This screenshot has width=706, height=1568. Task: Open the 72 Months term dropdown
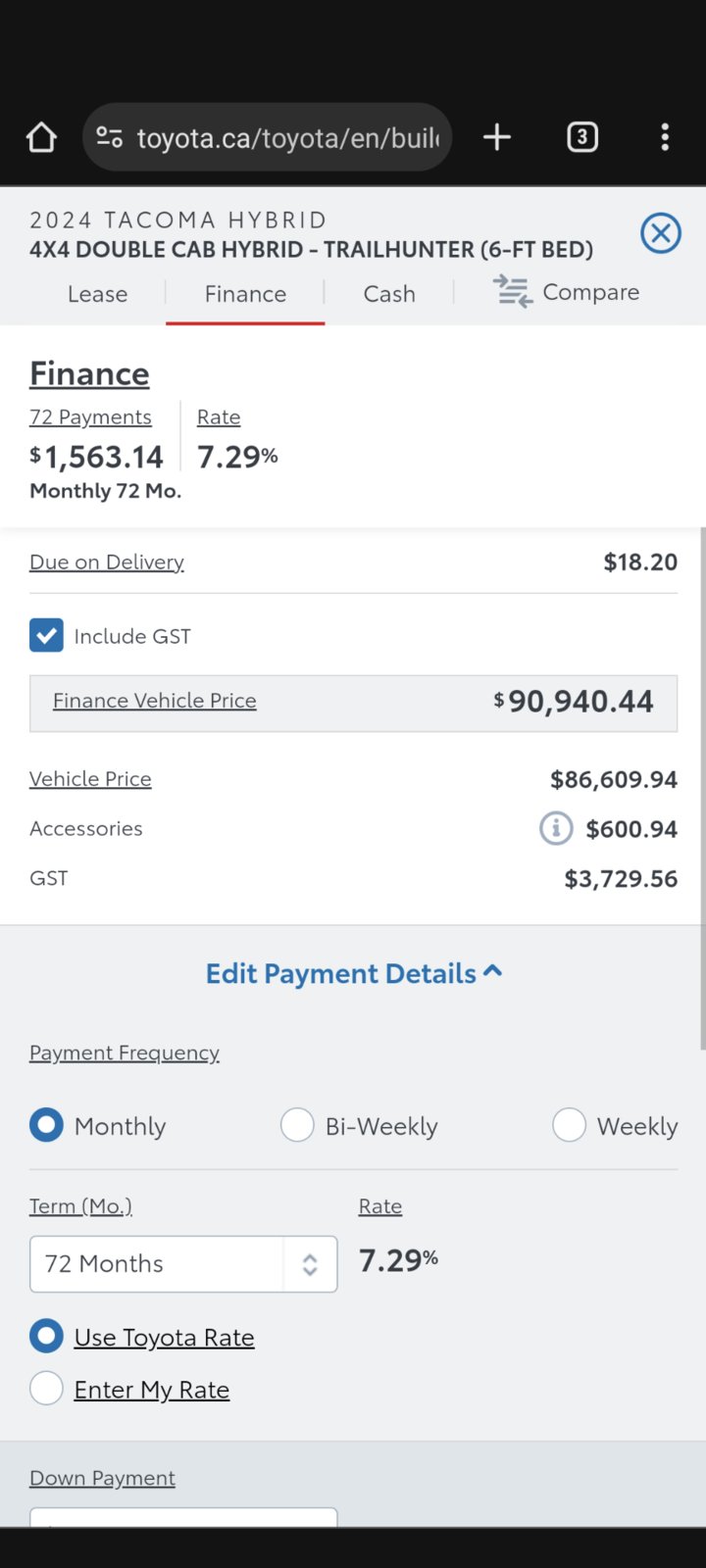[157, 1264]
